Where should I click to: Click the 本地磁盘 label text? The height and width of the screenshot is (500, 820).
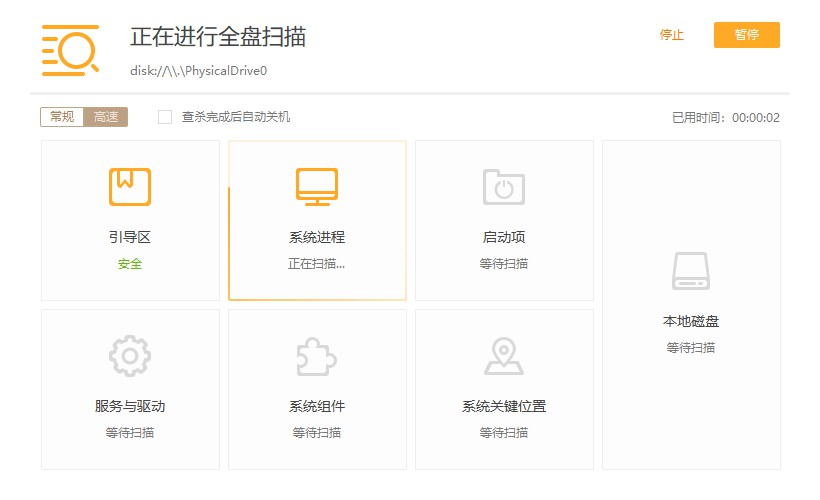[x=691, y=321]
